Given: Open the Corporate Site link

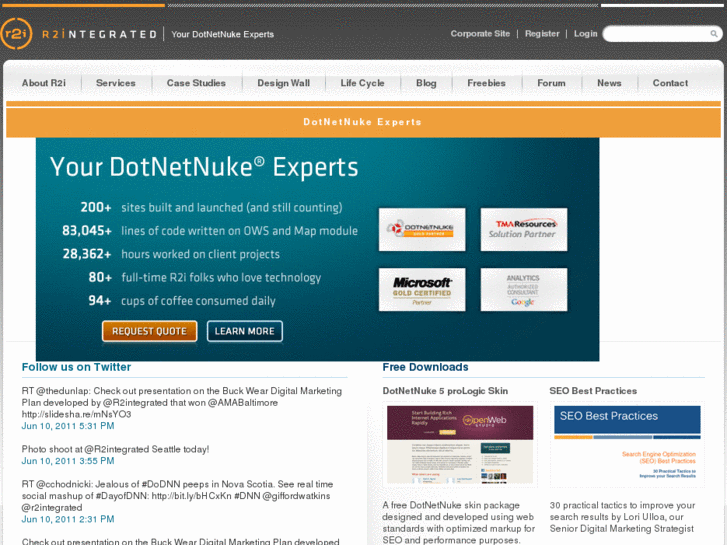Looking at the screenshot, I should (480, 34).
